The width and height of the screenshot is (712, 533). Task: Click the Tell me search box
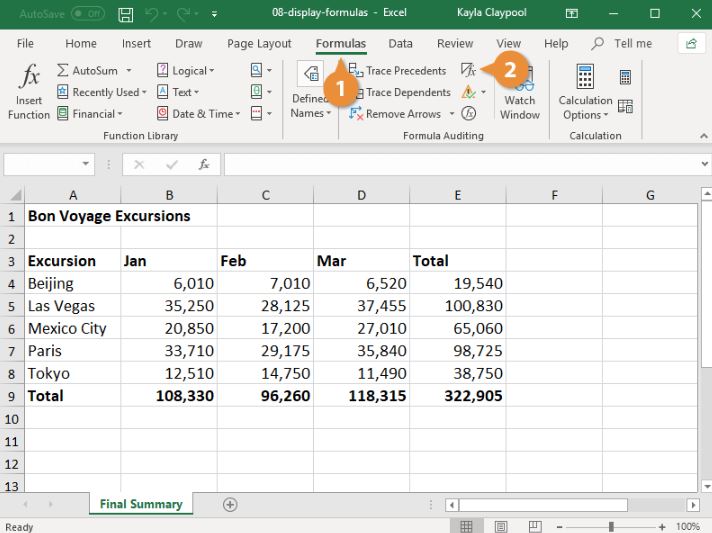pos(622,44)
